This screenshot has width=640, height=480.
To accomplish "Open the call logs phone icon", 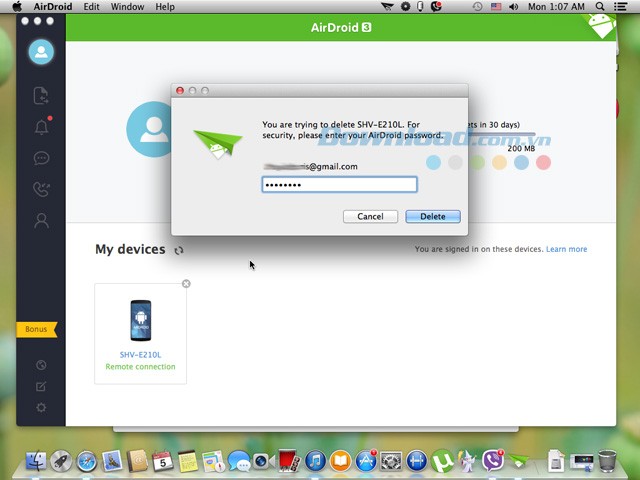I will (41, 189).
